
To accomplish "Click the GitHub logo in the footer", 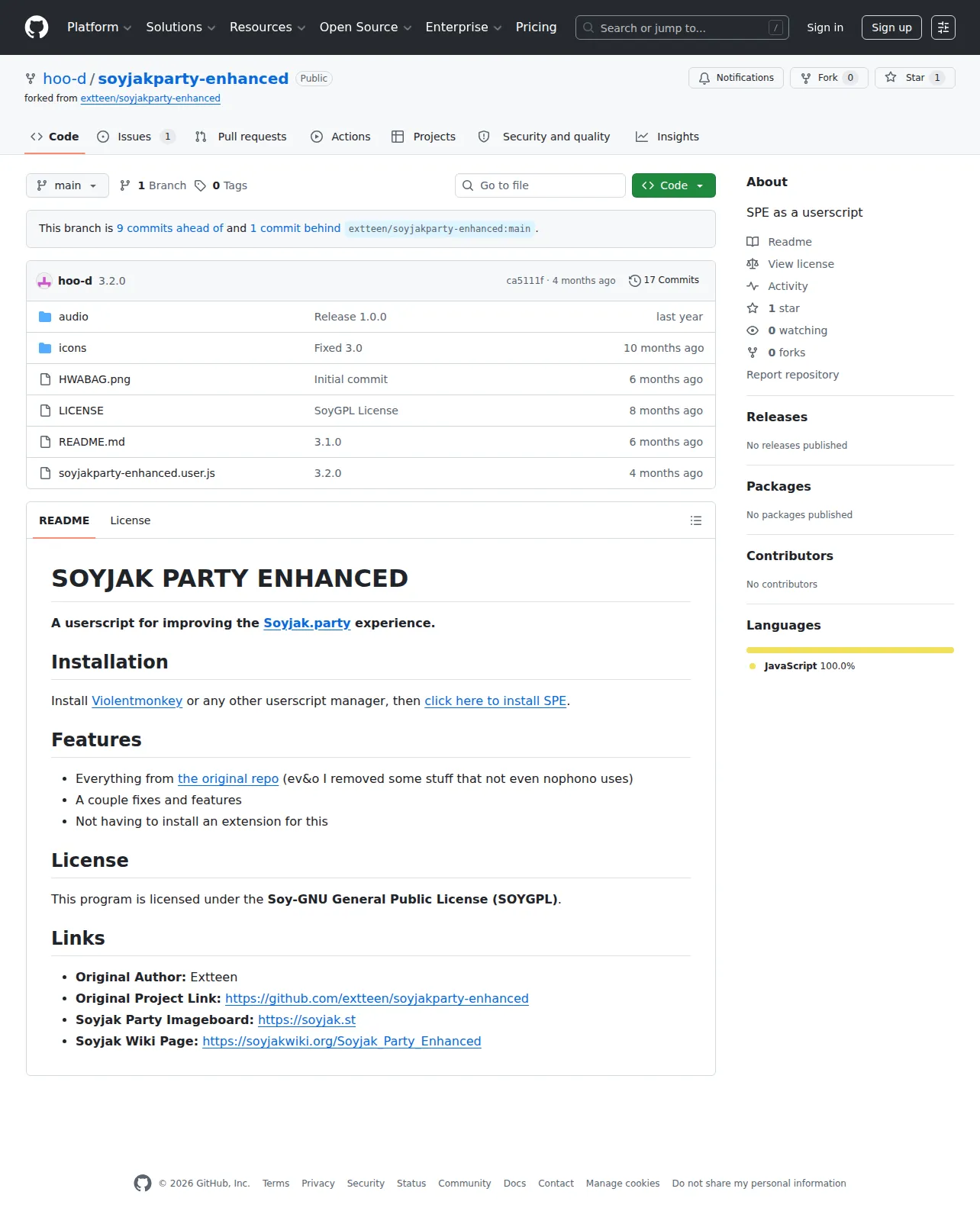I will pyautogui.click(x=143, y=1183).
